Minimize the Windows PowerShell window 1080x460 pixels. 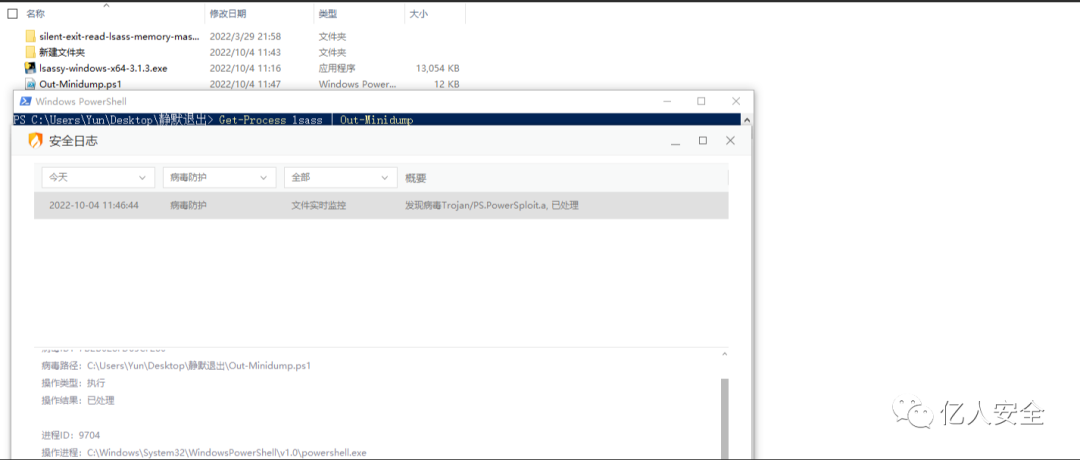pyautogui.click(x=666, y=101)
